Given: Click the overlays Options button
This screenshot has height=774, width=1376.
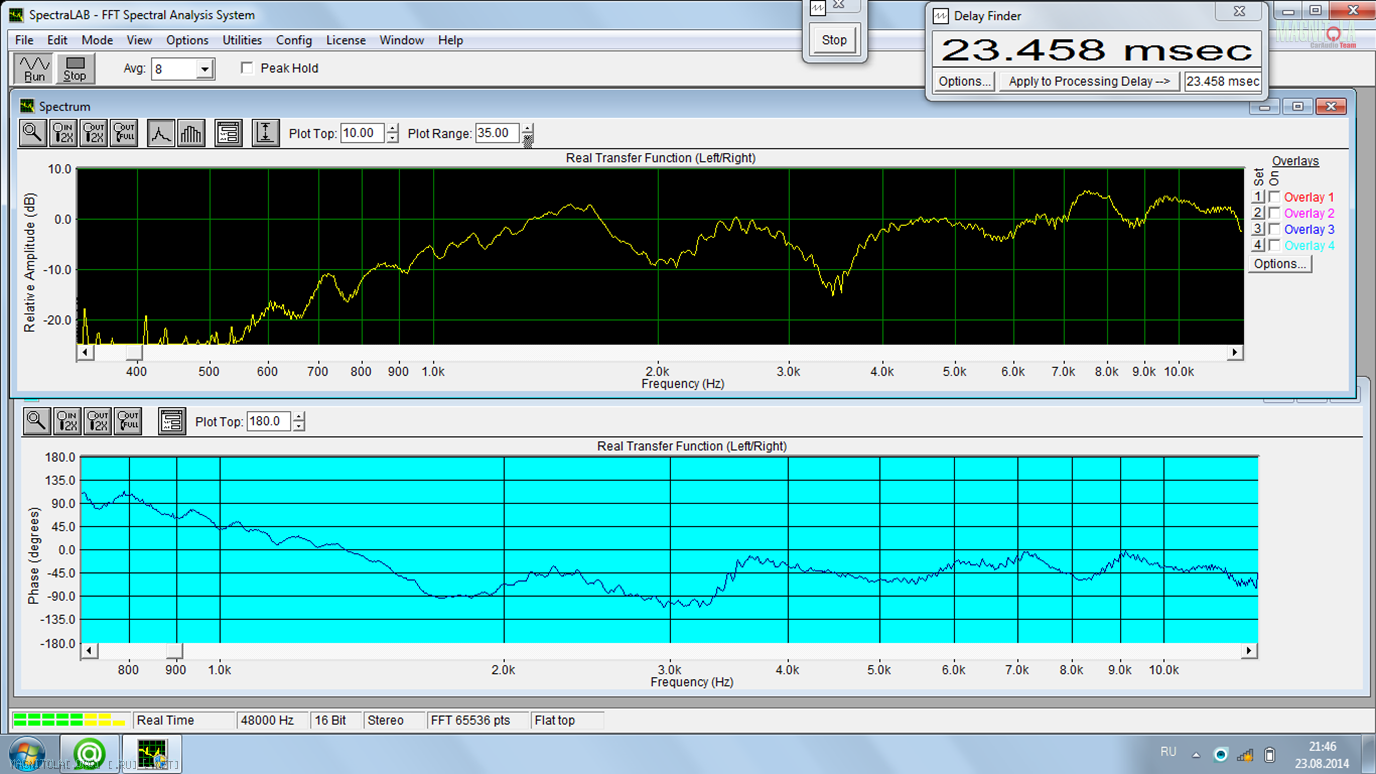Looking at the screenshot, I should click(x=1280, y=264).
